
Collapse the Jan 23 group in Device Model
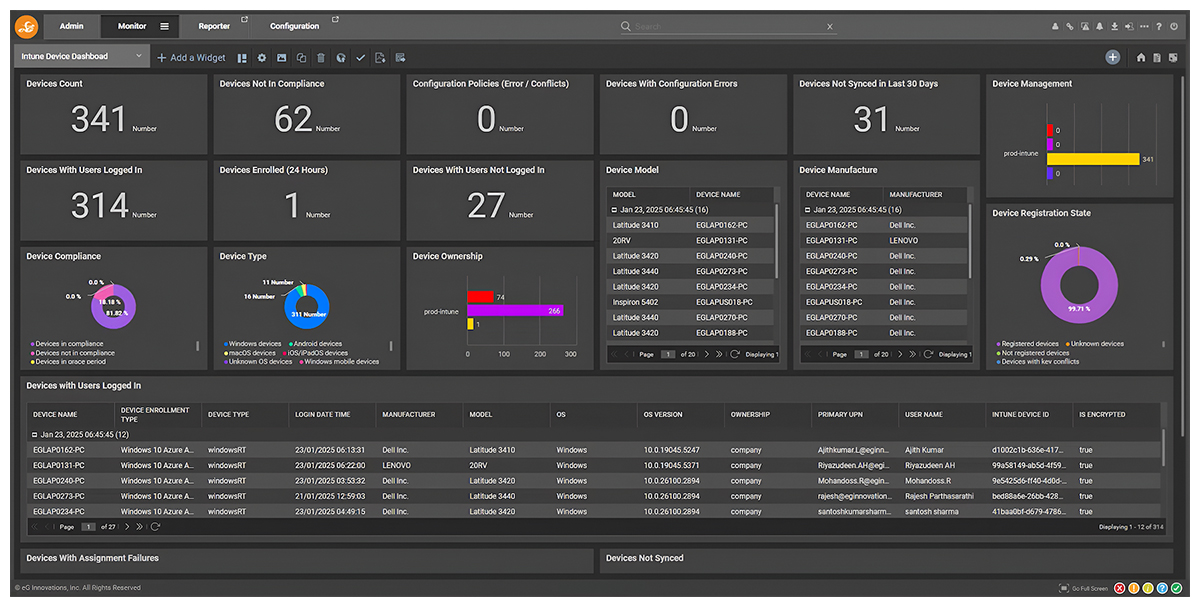click(615, 210)
